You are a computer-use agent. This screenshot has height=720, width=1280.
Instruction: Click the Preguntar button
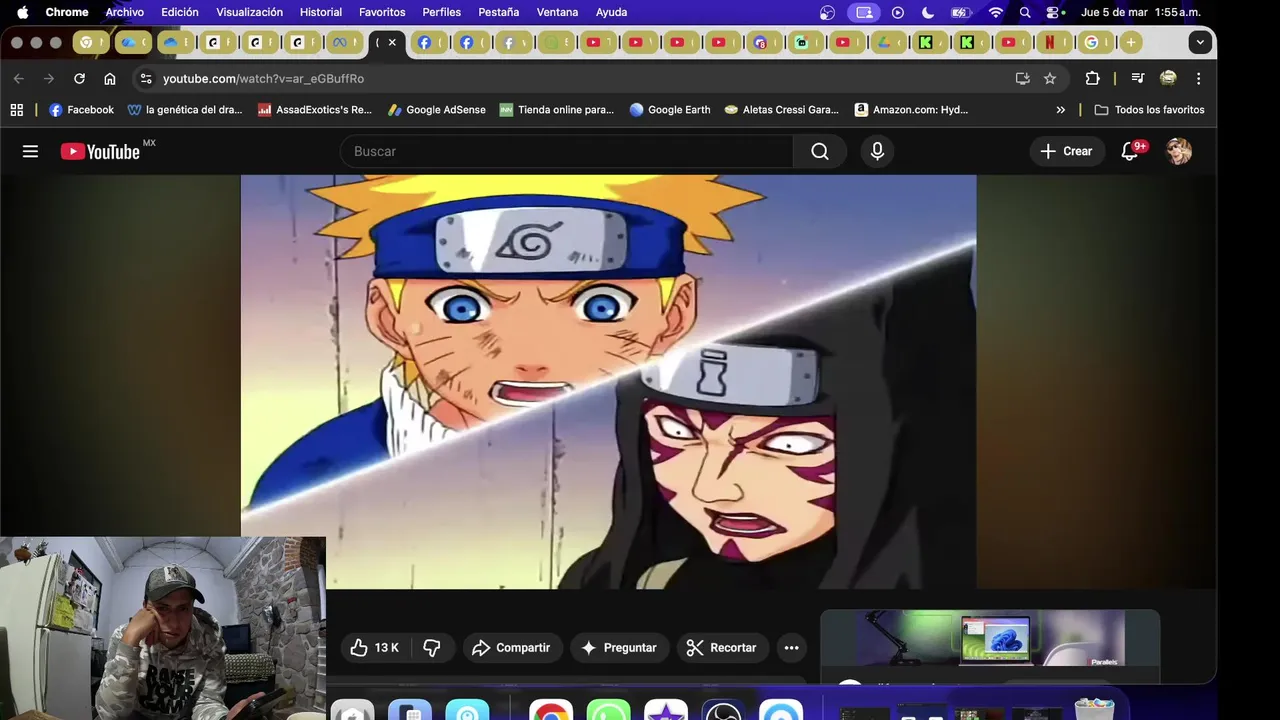[619, 648]
